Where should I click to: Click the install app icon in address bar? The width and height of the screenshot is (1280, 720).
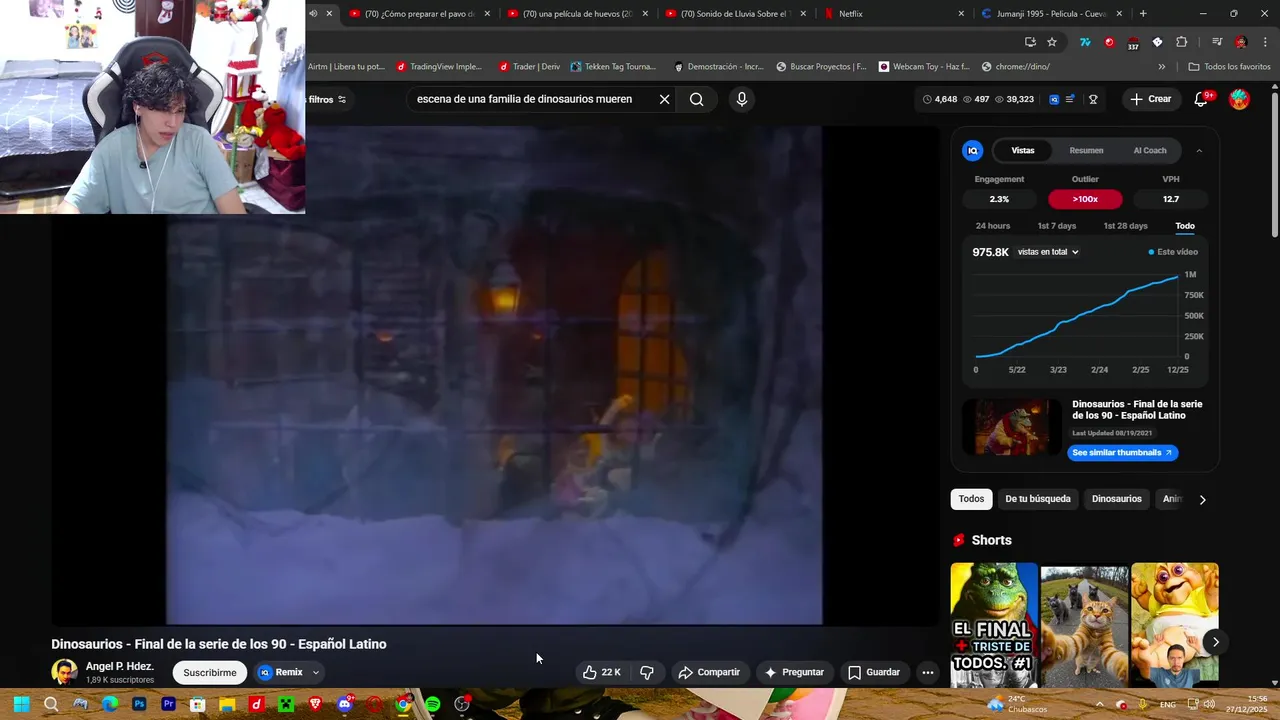click(x=1030, y=42)
